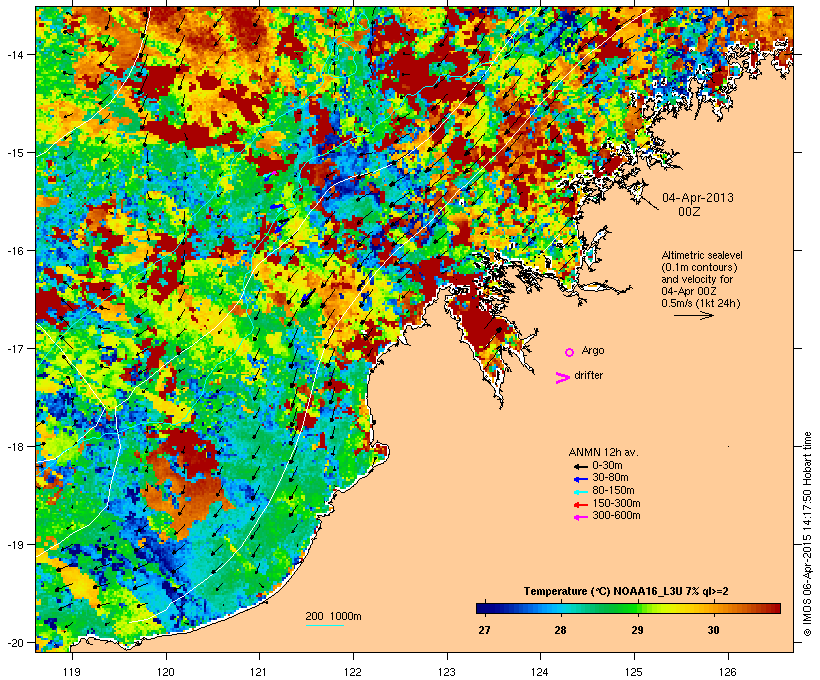820x680 pixels.
Task: Click the latitude axis label -16
Action: (14, 251)
